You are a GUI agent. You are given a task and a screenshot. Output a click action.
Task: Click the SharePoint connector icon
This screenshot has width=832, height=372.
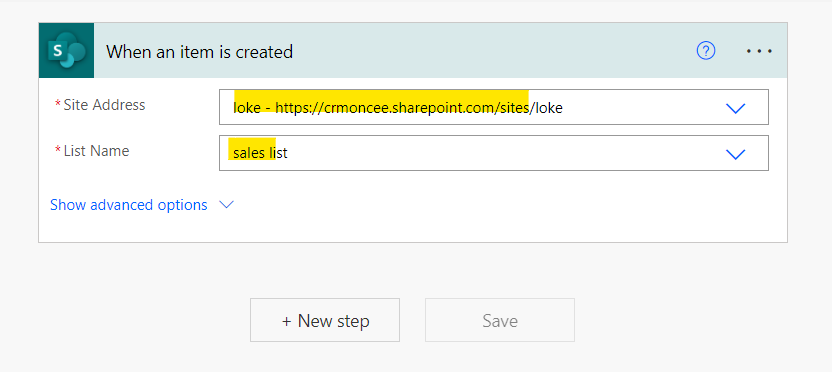66,50
